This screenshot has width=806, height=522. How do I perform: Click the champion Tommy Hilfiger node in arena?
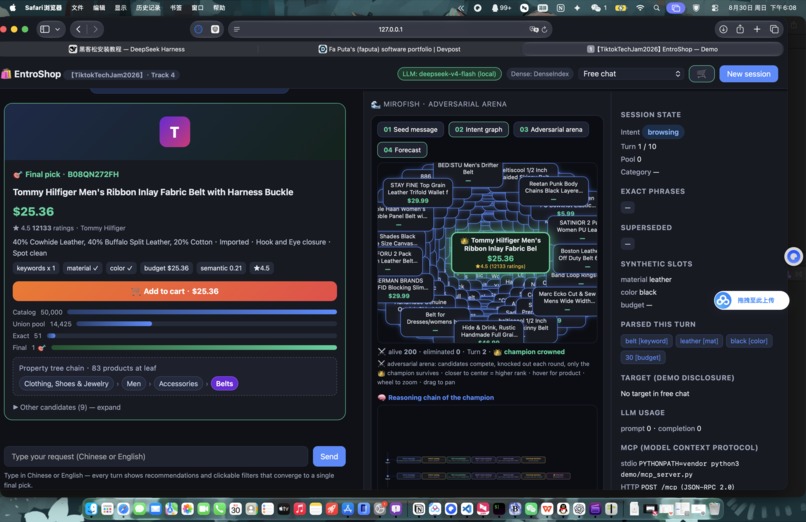[x=500, y=252]
